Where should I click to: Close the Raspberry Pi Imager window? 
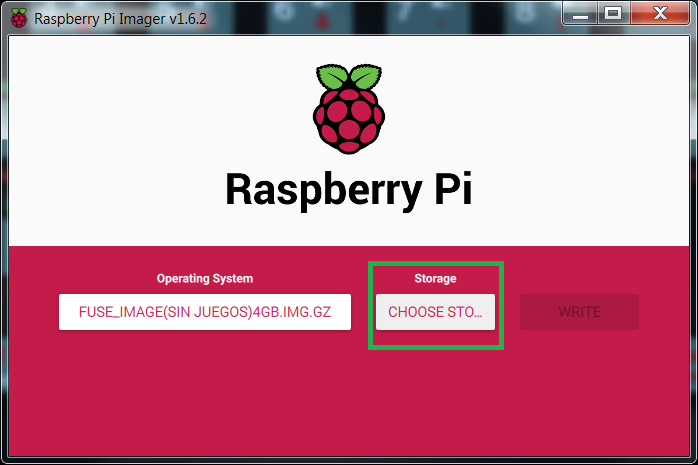tap(660, 13)
